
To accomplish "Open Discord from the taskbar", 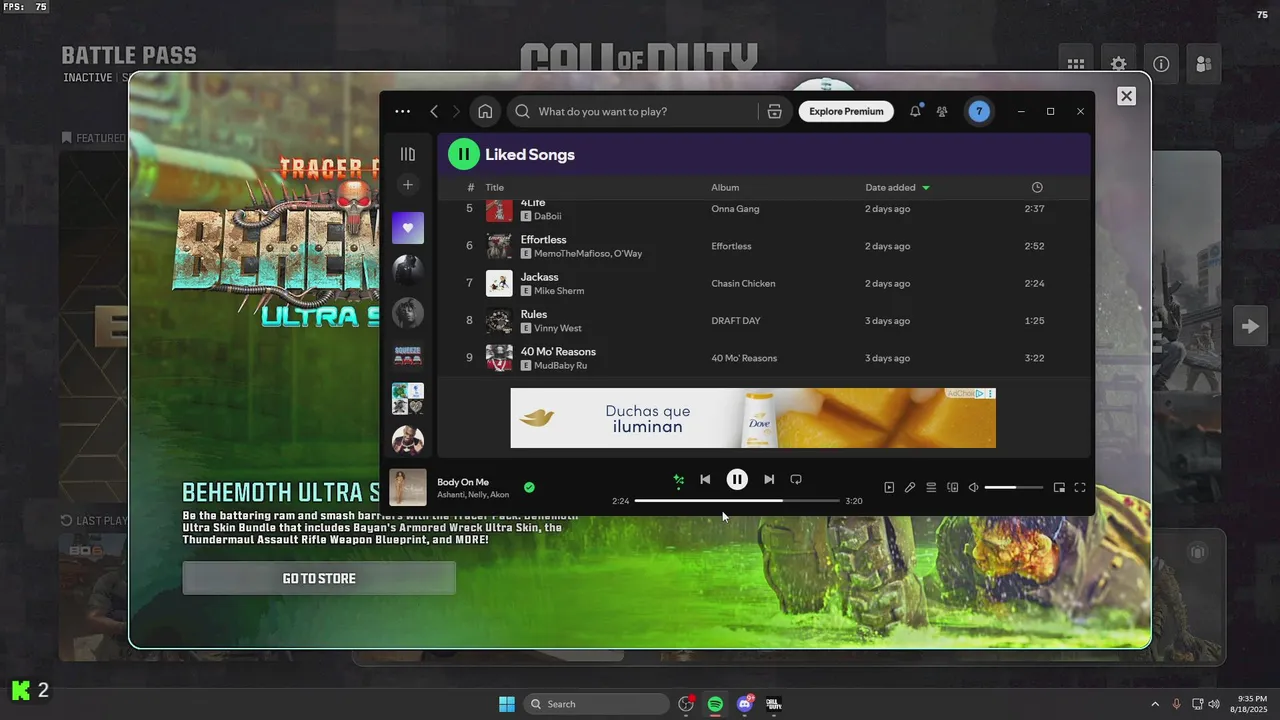I will pyautogui.click(x=744, y=704).
